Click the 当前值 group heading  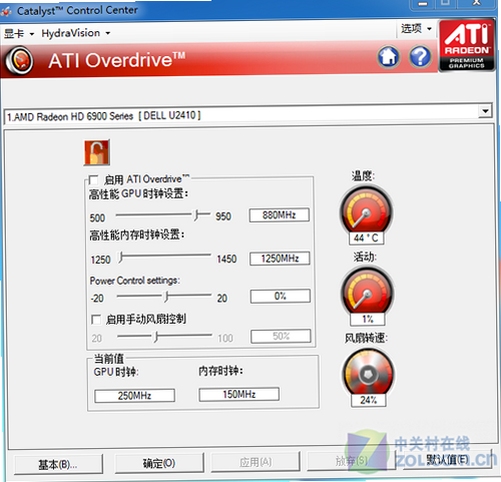coord(109,358)
